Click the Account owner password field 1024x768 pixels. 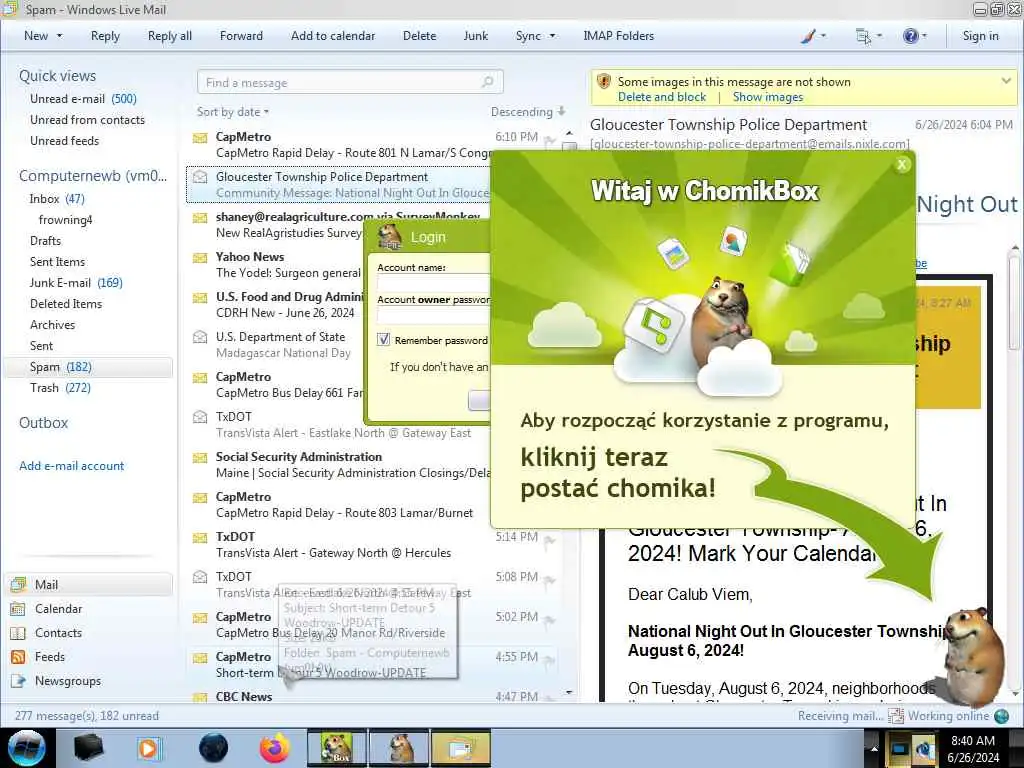[434, 315]
